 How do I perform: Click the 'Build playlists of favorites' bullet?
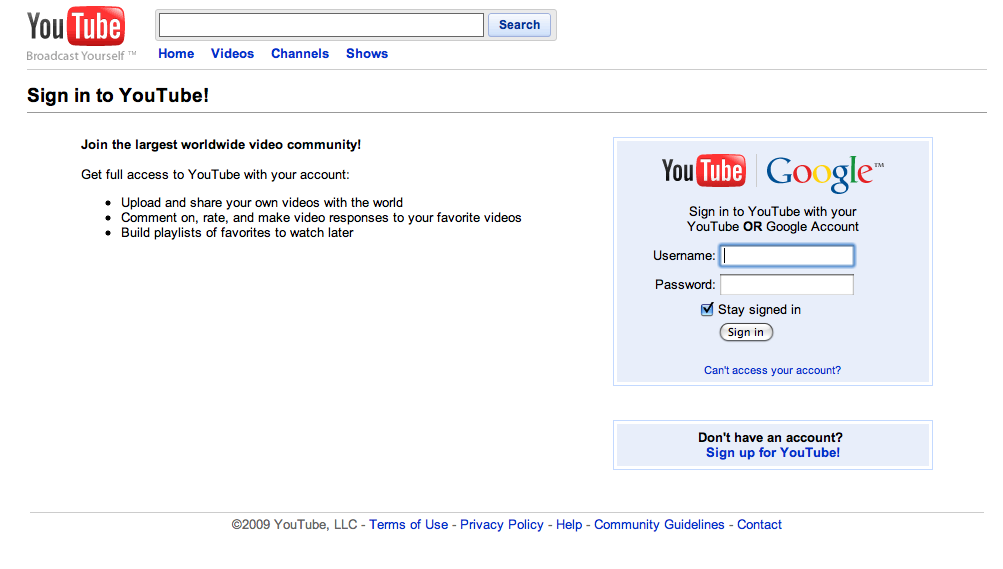coord(237,233)
